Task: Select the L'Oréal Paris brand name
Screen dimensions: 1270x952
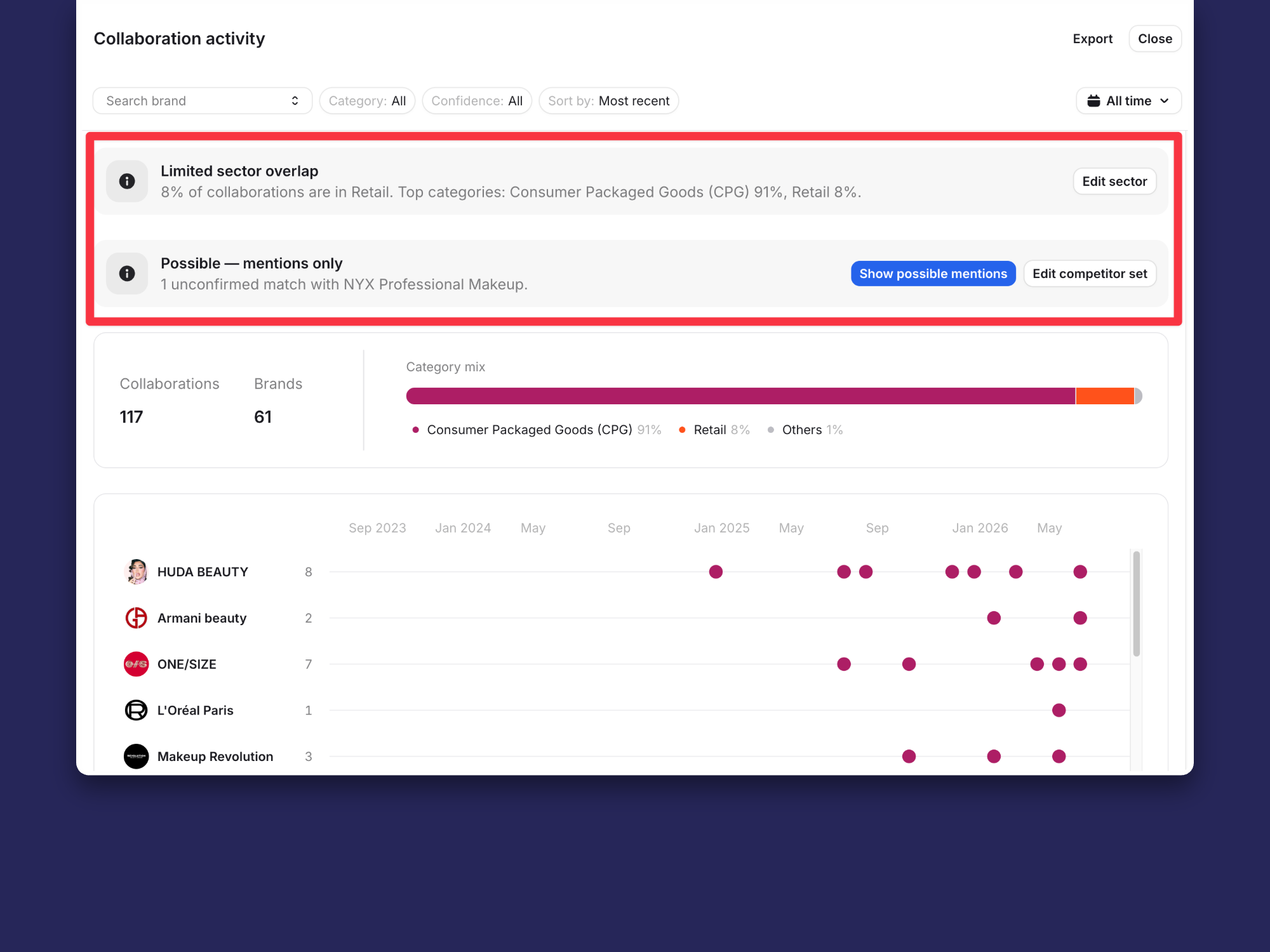Action: click(x=196, y=710)
